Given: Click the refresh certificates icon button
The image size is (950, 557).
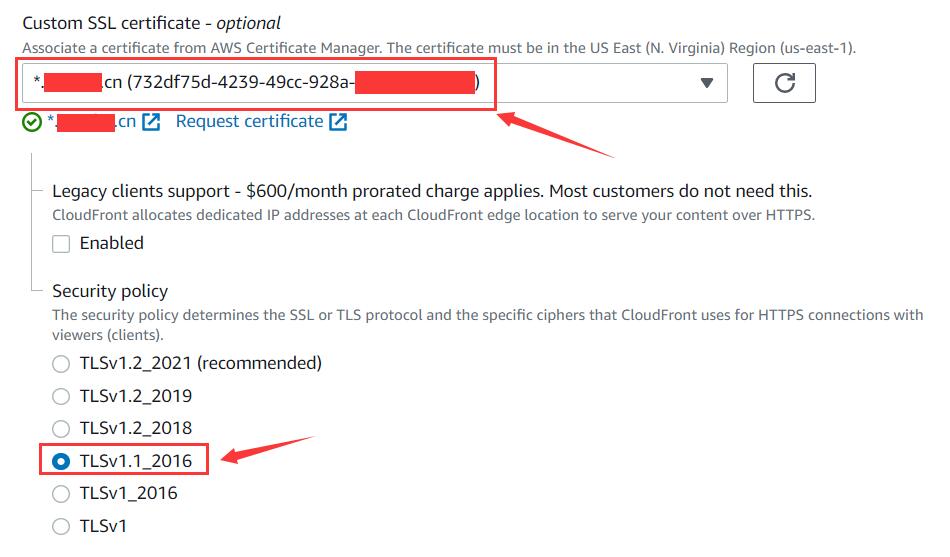Looking at the screenshot, I should tap(784, 83).
